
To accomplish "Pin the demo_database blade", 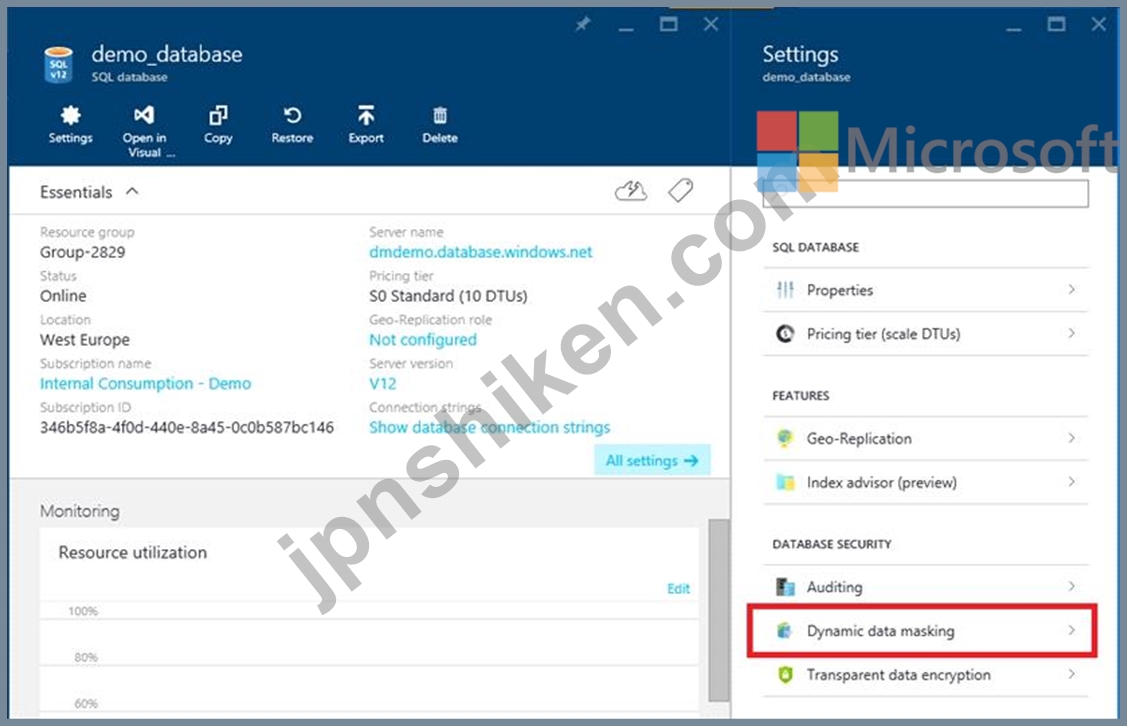I will pos(582,24).
